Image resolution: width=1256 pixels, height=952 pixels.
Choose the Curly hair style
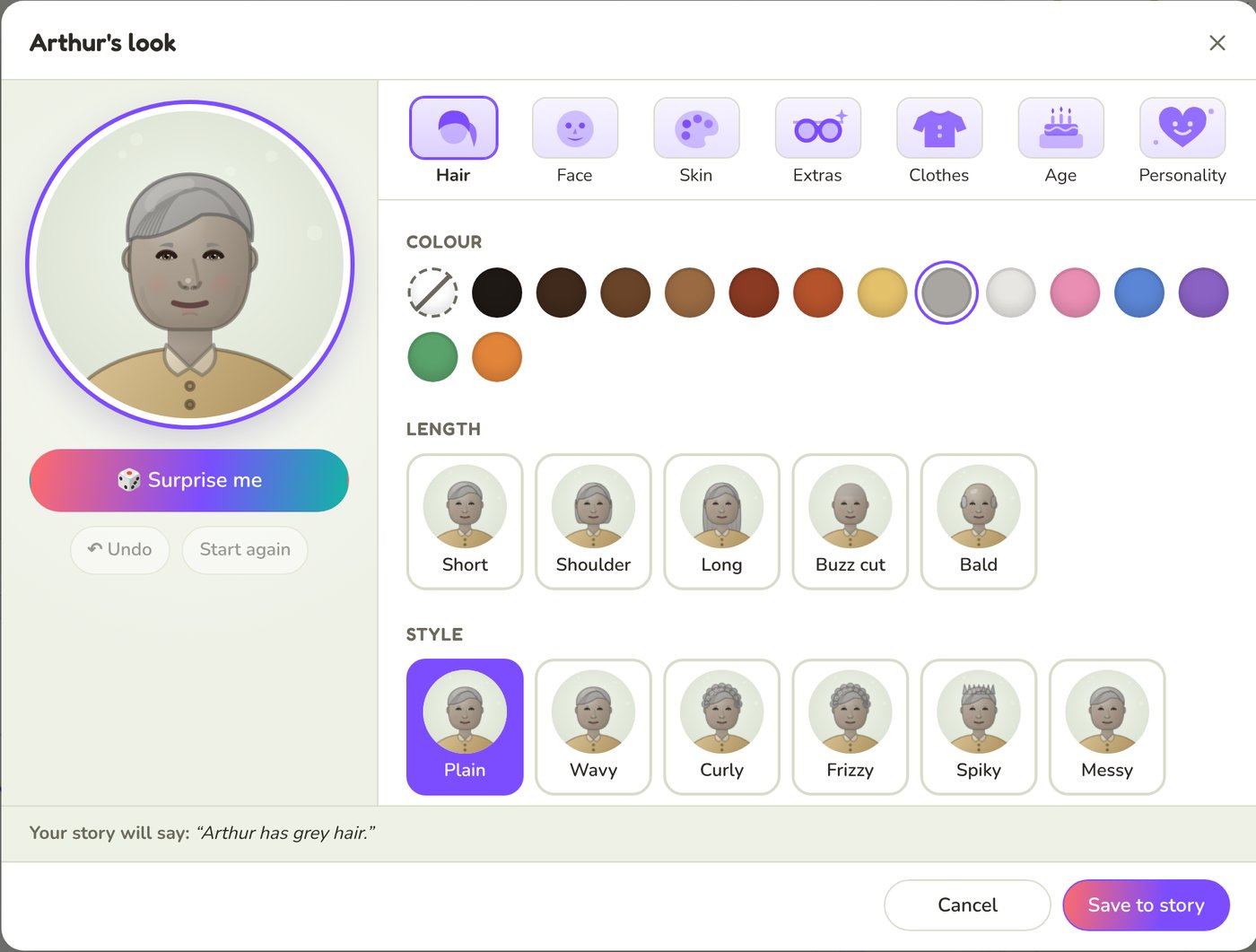(721, 727)
